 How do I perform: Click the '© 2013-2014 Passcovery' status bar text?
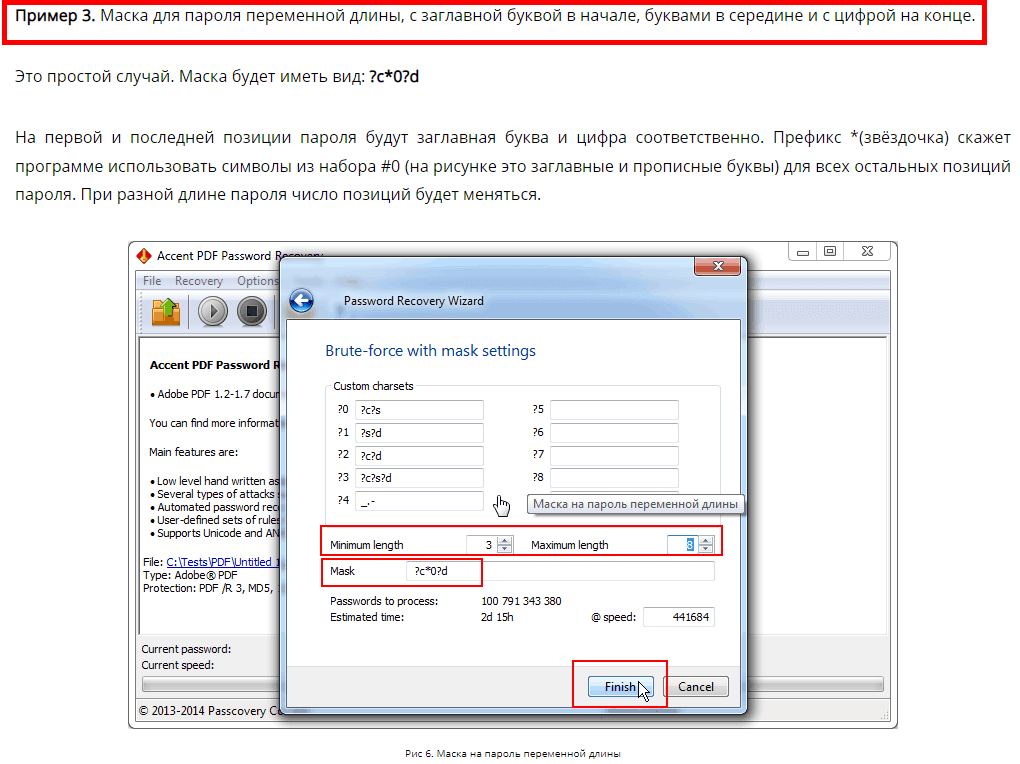coord(209,711)
